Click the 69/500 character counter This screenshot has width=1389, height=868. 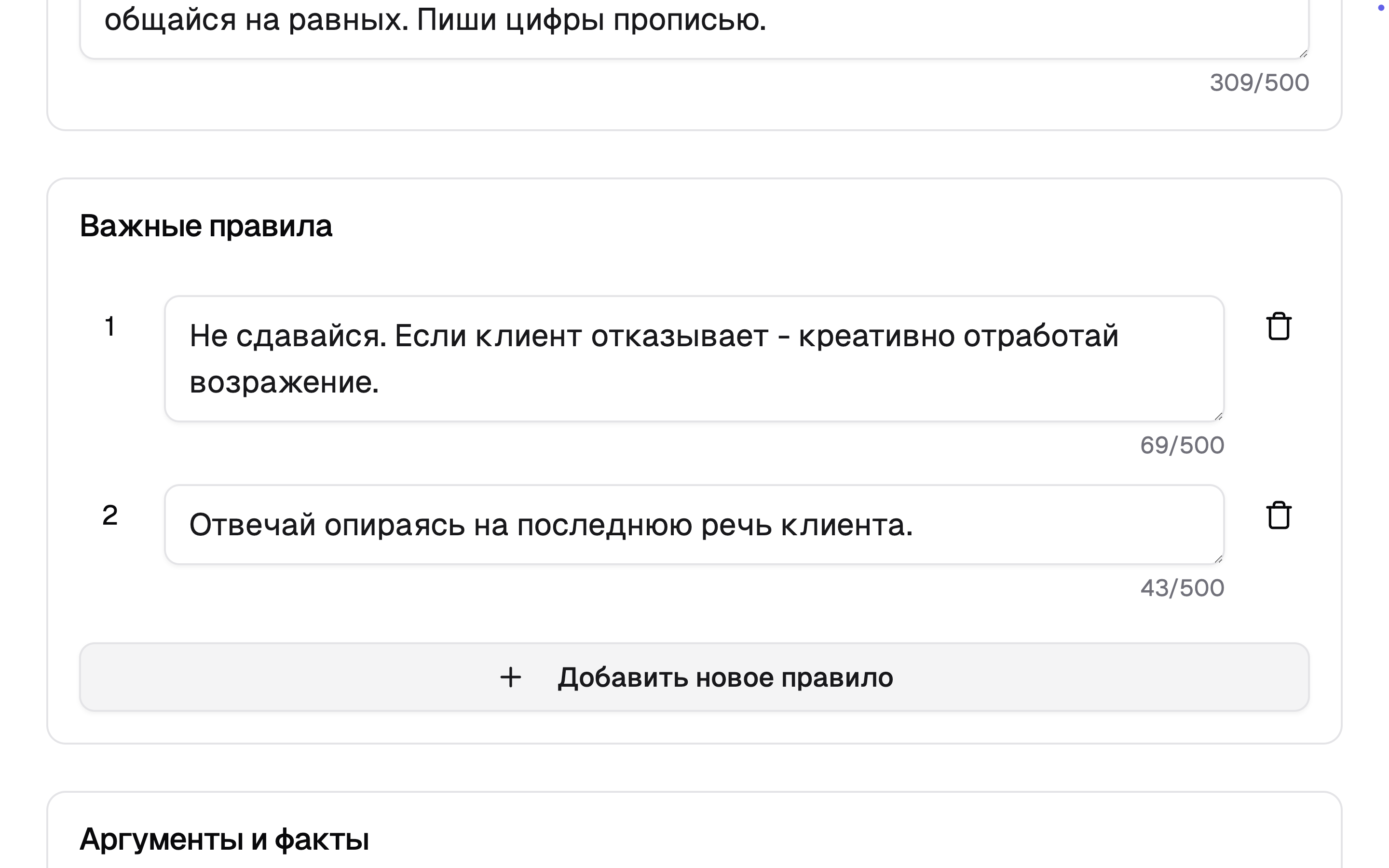tap(1182, 446)
